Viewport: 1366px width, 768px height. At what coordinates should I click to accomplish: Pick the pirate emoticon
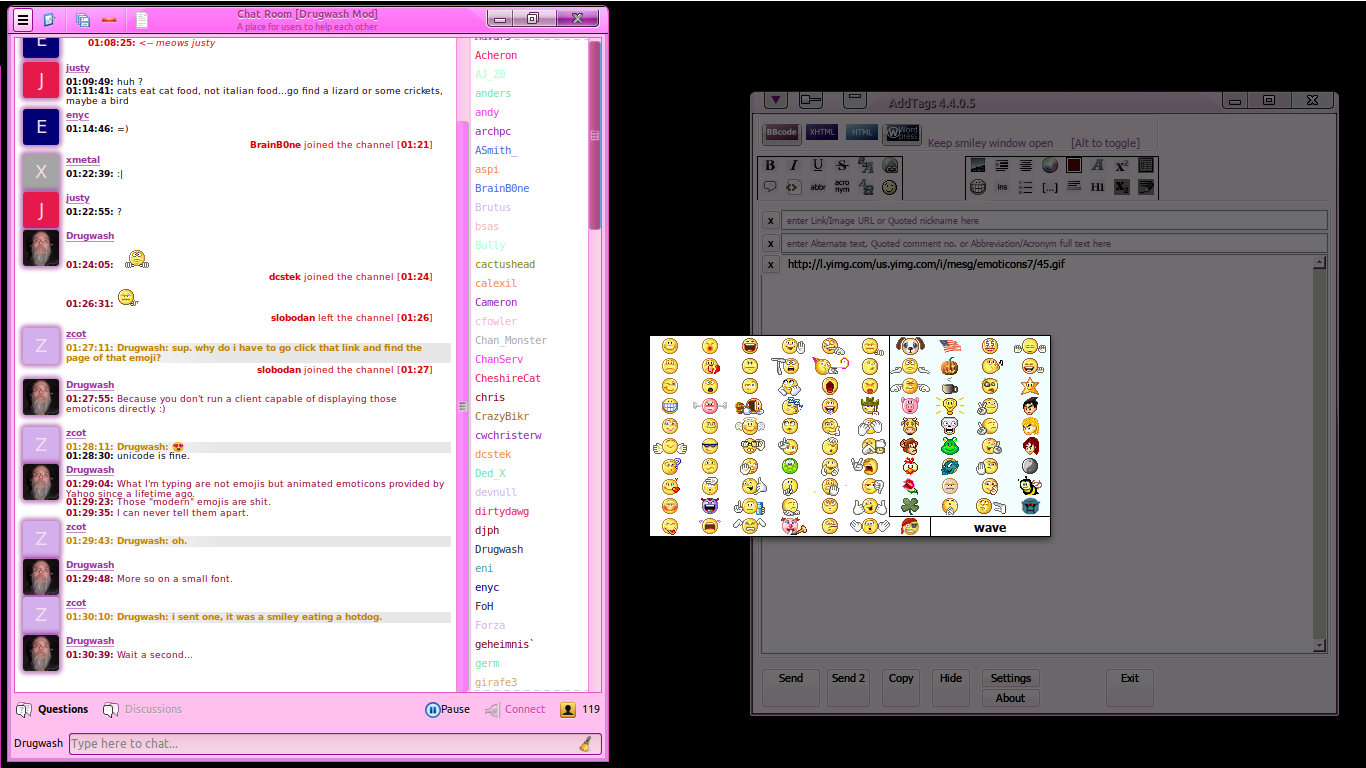click(909, 526)
